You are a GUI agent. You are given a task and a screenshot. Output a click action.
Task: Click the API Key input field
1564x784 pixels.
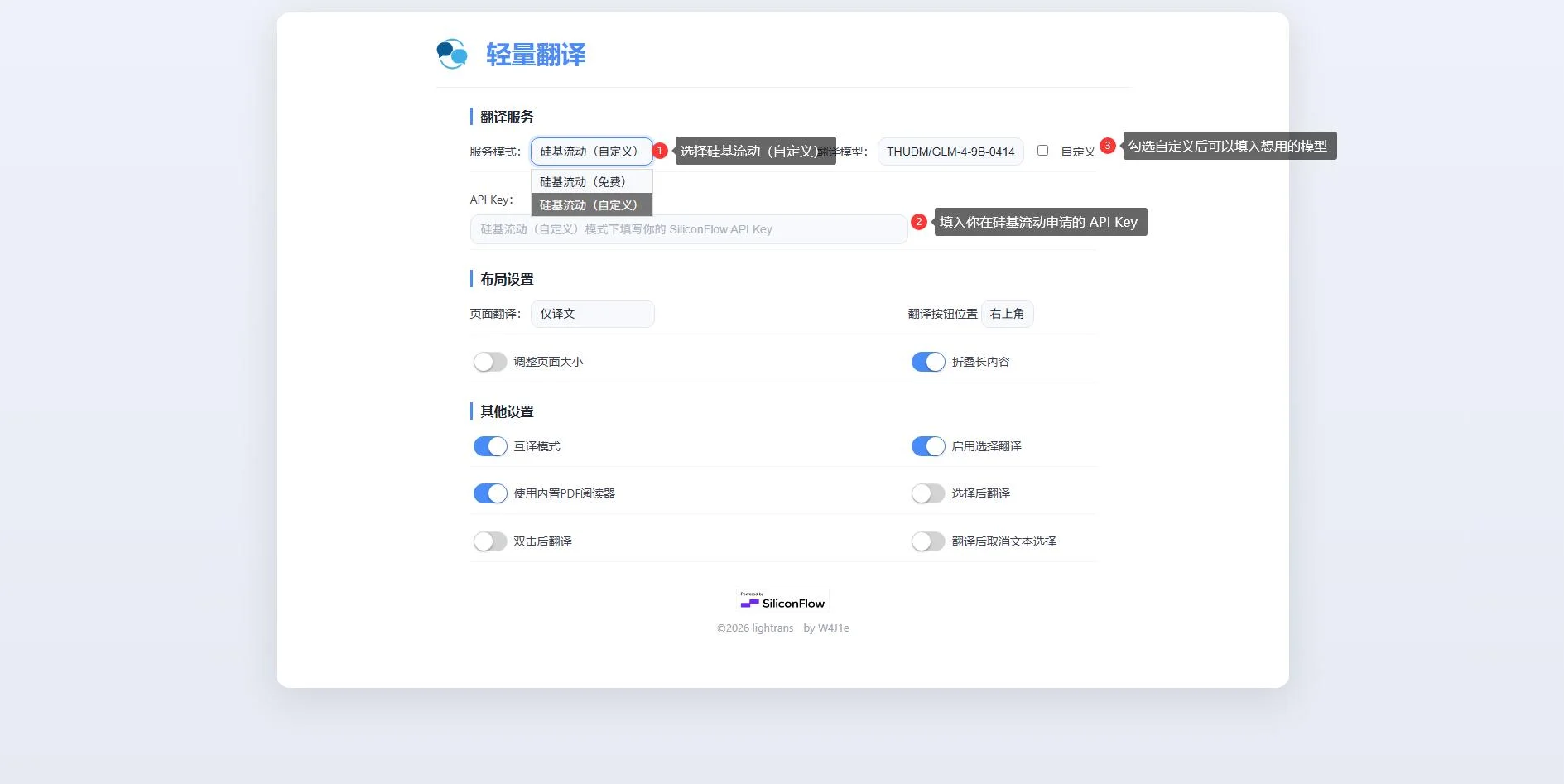tap(689, 229)
